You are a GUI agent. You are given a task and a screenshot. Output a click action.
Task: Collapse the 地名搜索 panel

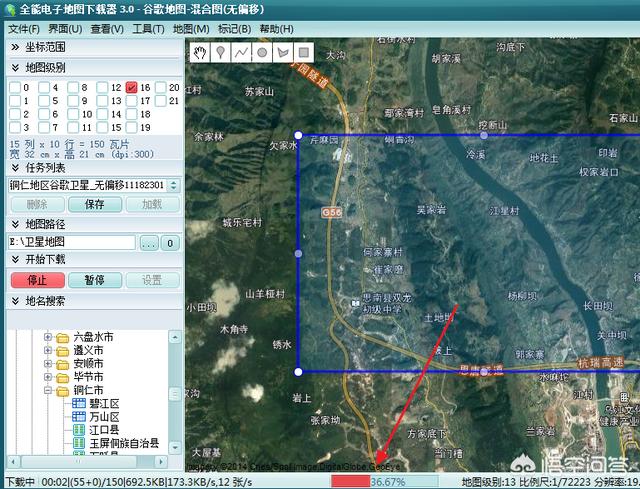pos(15,301)
